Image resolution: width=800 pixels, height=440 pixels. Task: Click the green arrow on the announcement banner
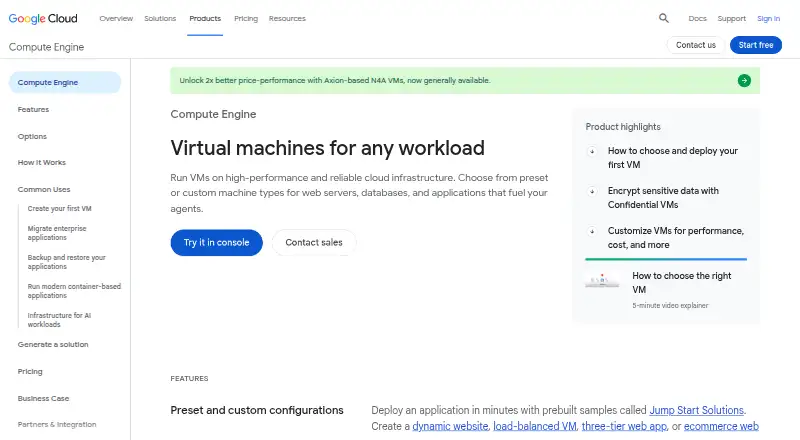click(x=744, y=81)
